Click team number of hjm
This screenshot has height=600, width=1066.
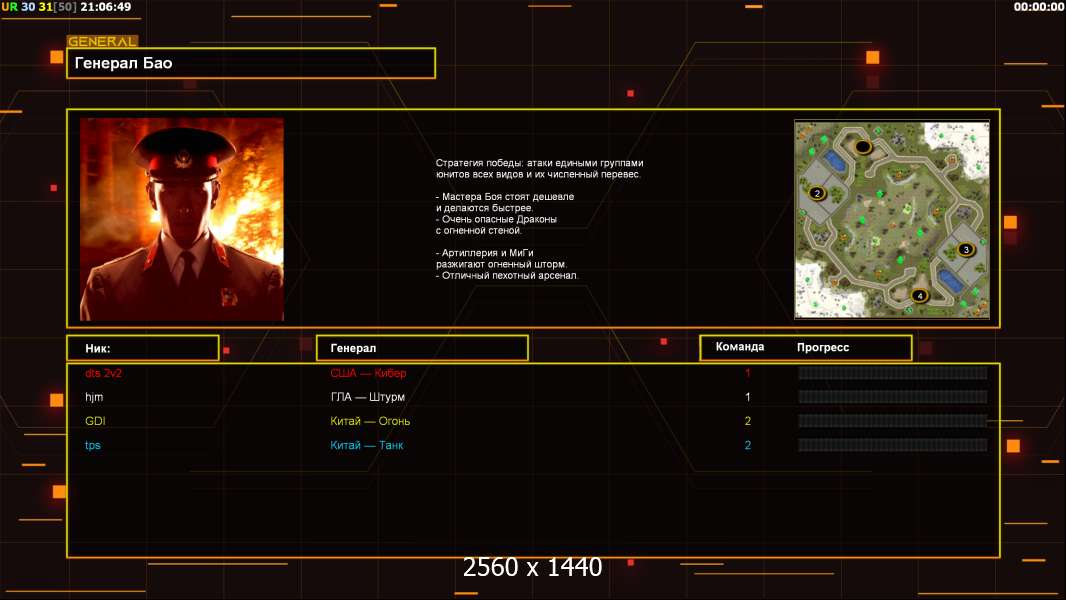[x=748, y=397]
